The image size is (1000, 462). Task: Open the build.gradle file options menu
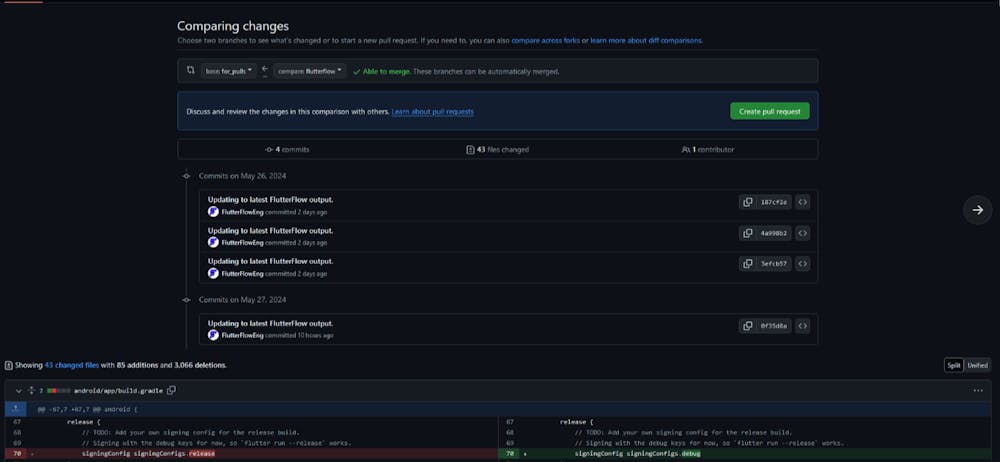coord(978,390)
